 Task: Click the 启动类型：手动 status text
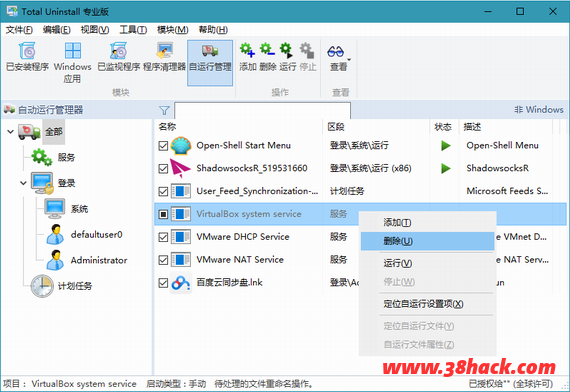(176, 384)
